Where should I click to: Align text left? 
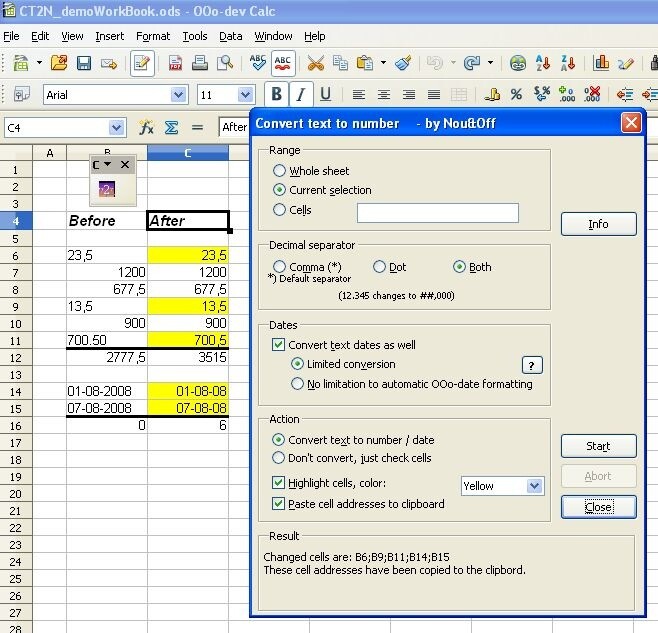coord(358,95)
